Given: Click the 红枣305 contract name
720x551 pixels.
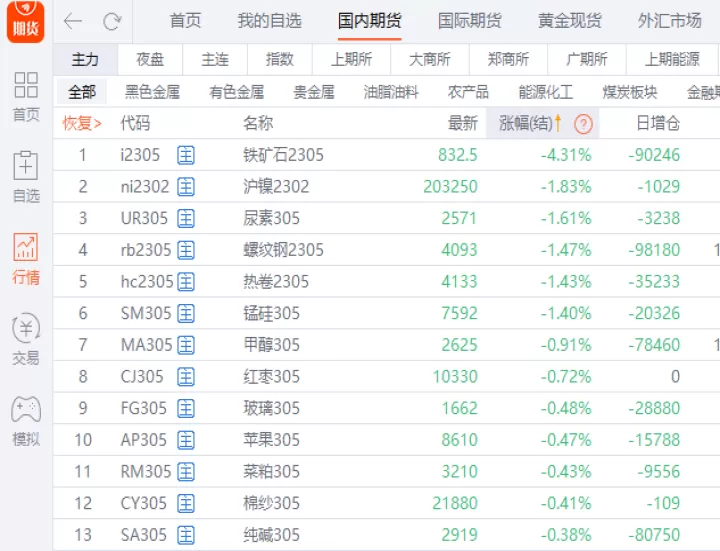Looking at the screenshot, I should point(271,377).
